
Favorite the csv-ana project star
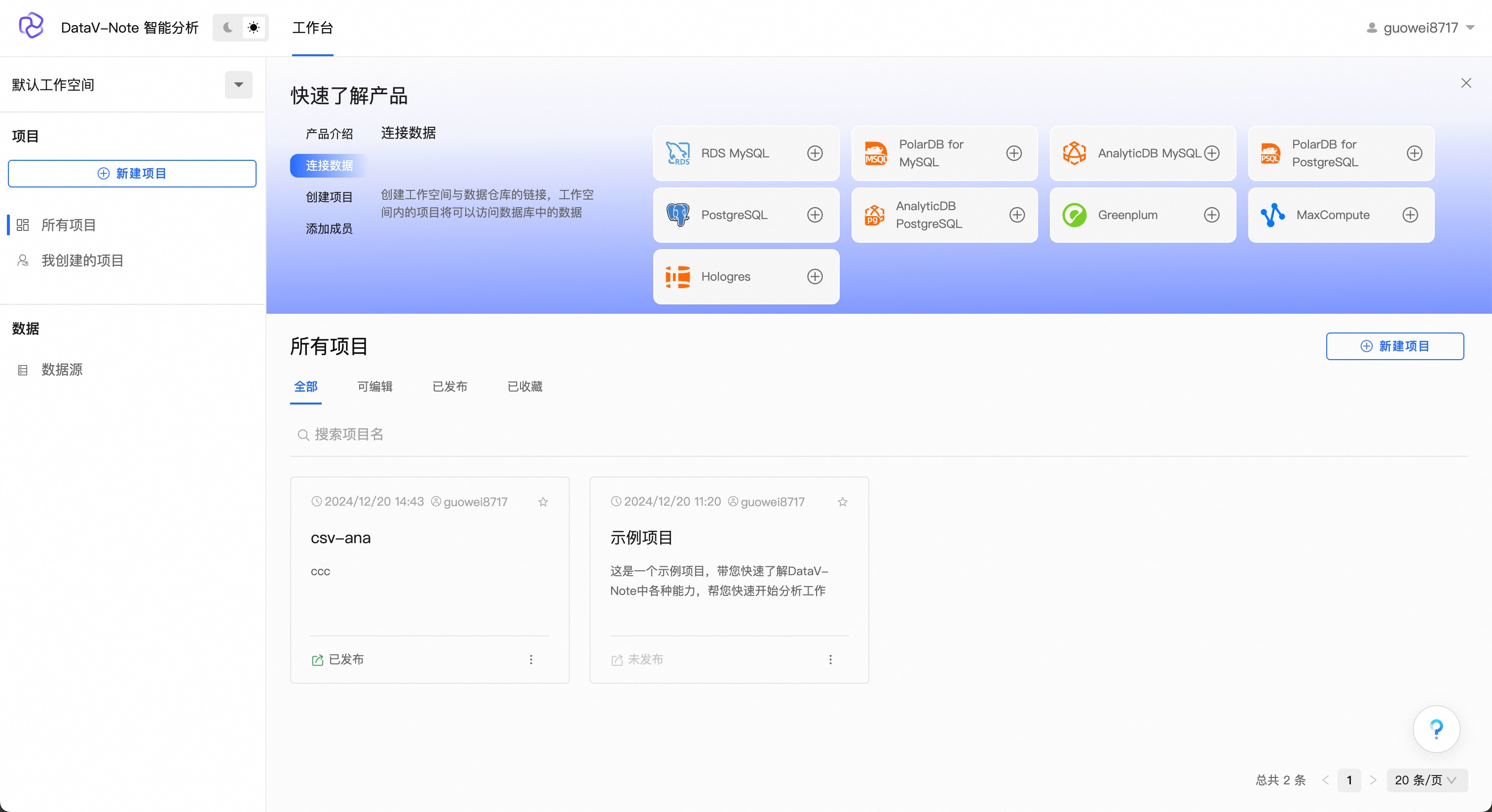click(543, 502)
